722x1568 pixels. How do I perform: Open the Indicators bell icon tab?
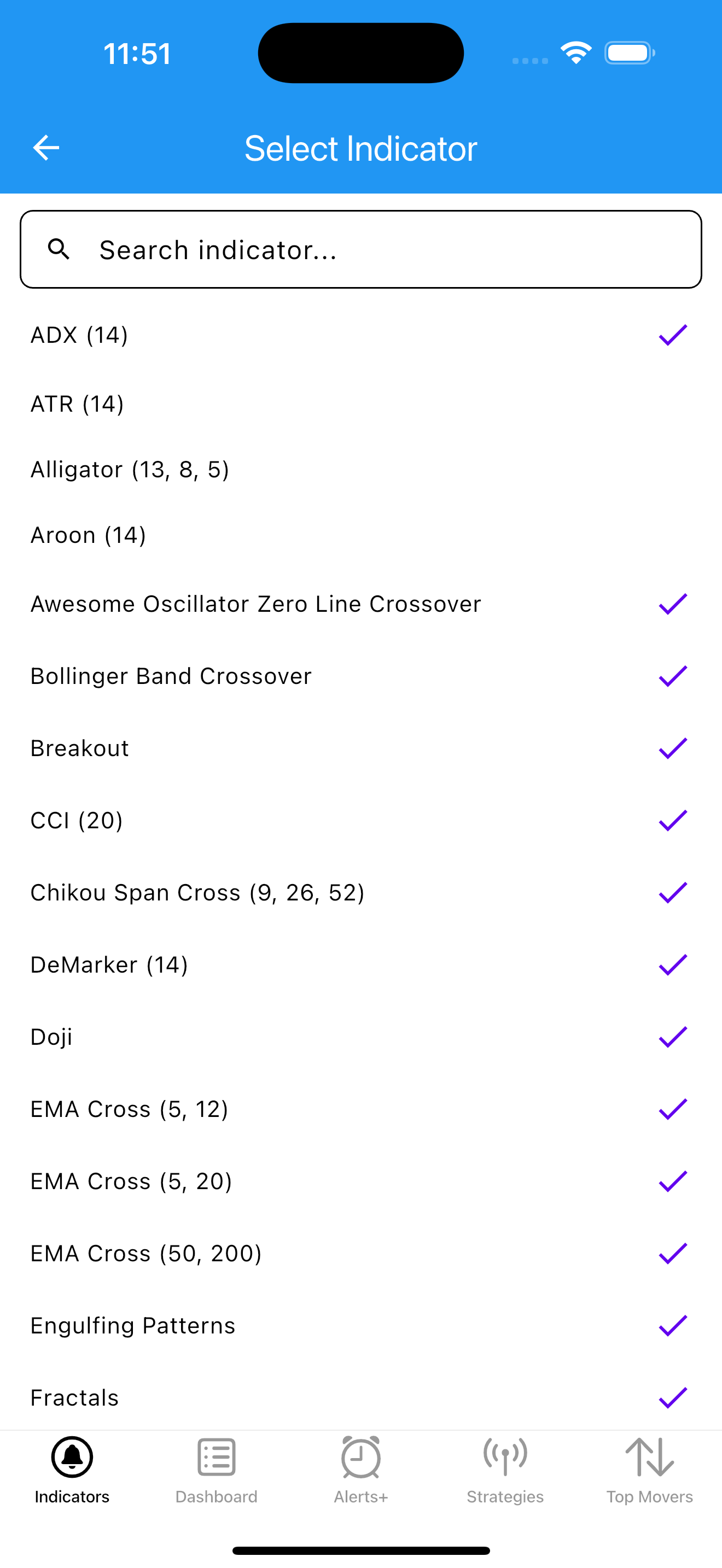click(72, 1457)
